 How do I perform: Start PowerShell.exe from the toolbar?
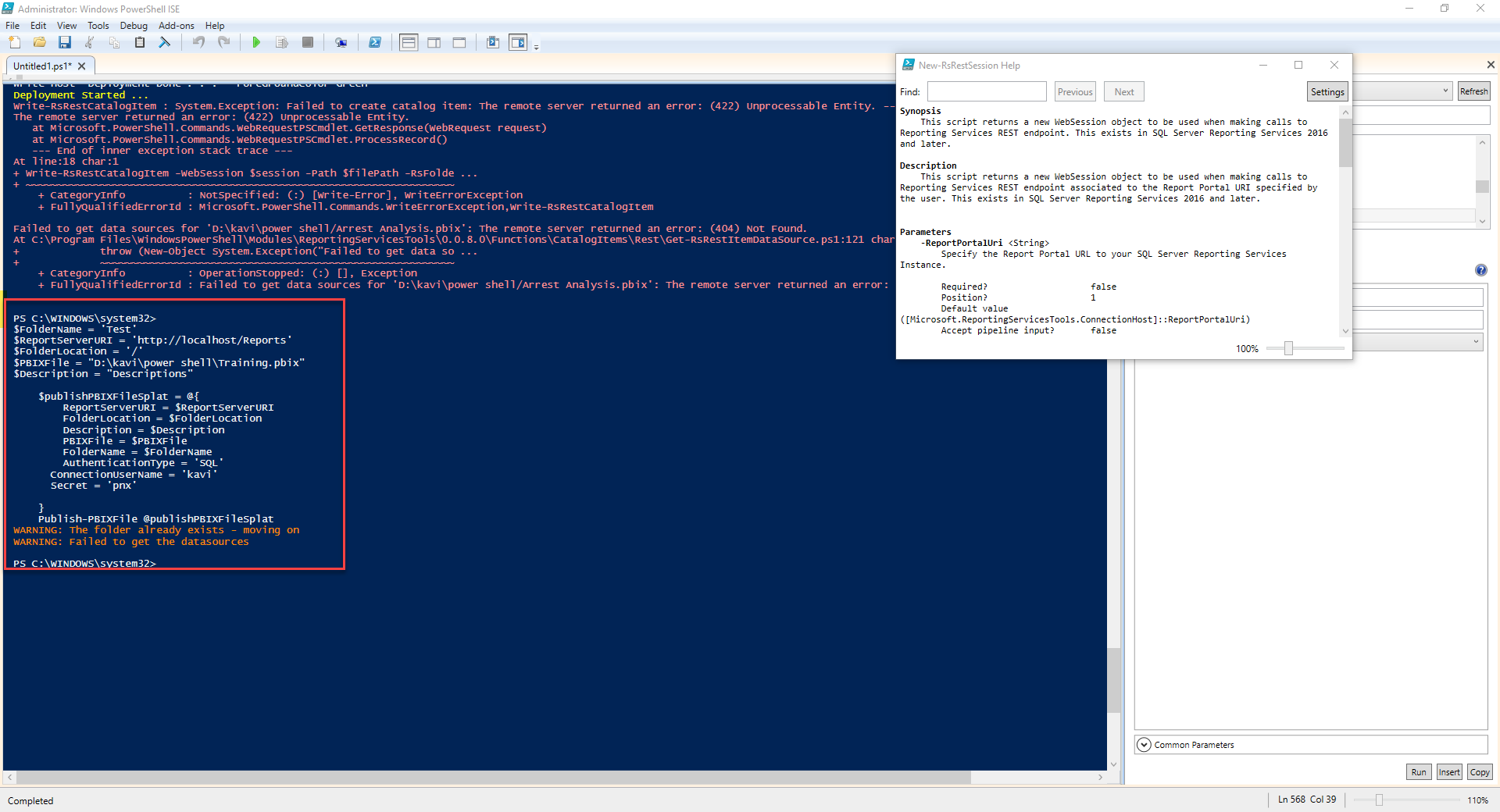click(x=375, y=43)
